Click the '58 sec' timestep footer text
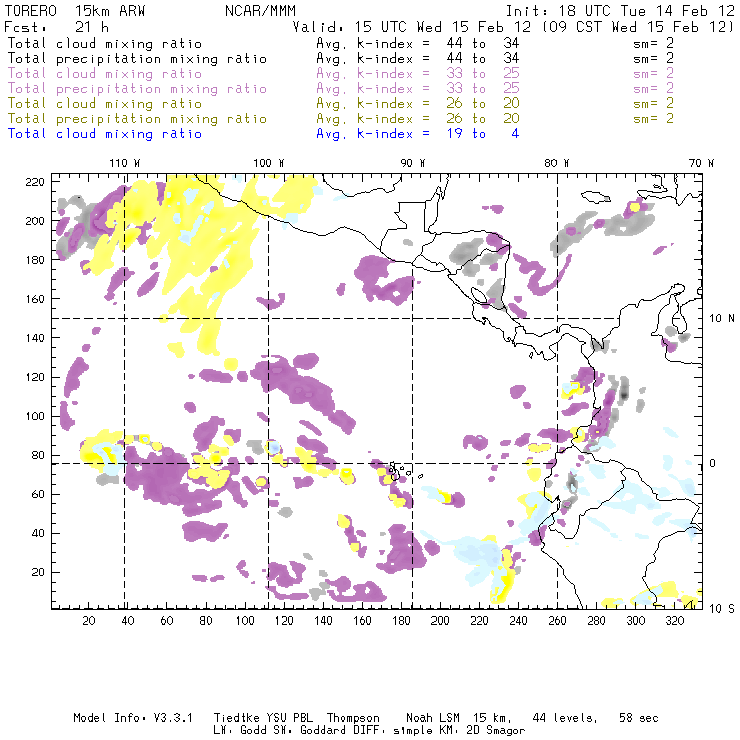 [x=639, y=718]
